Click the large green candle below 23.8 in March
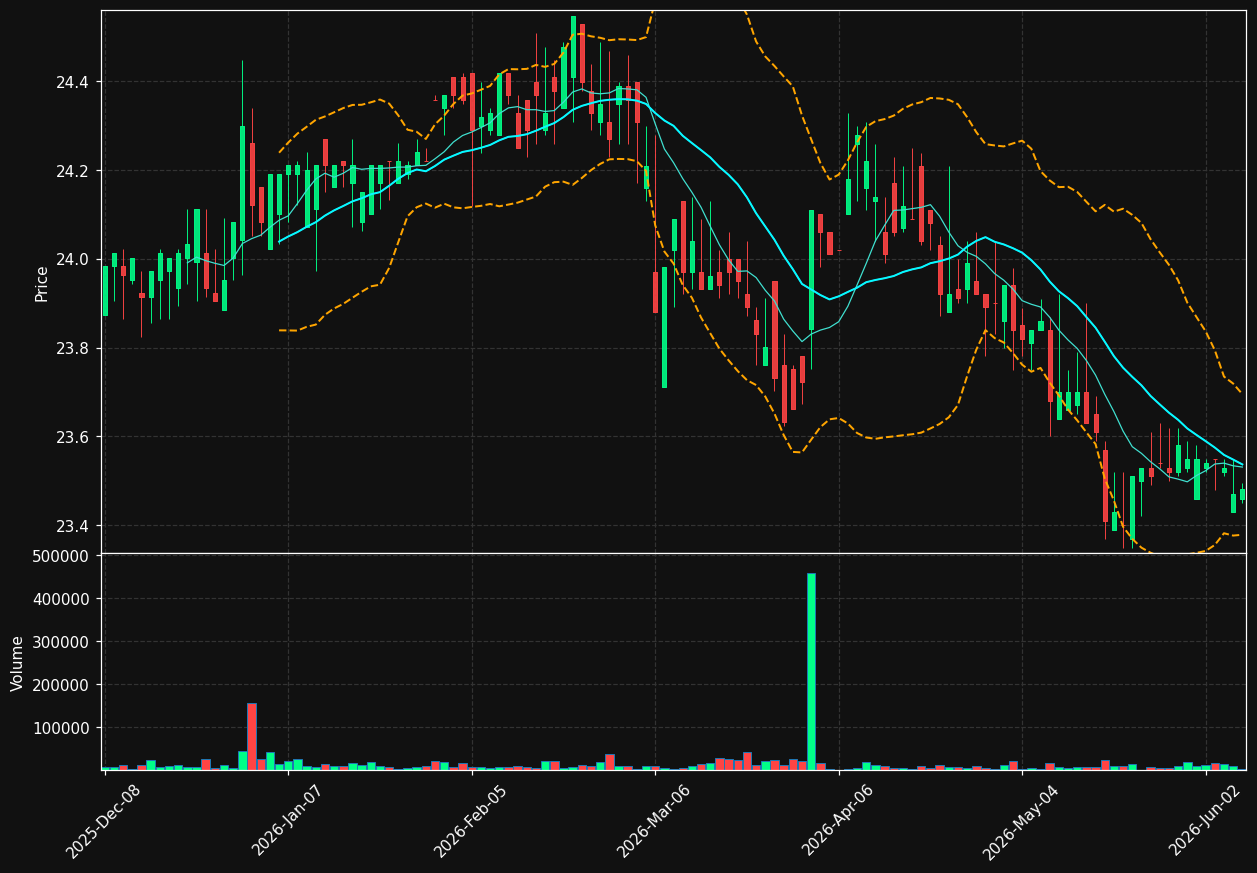 coord(664,327)
